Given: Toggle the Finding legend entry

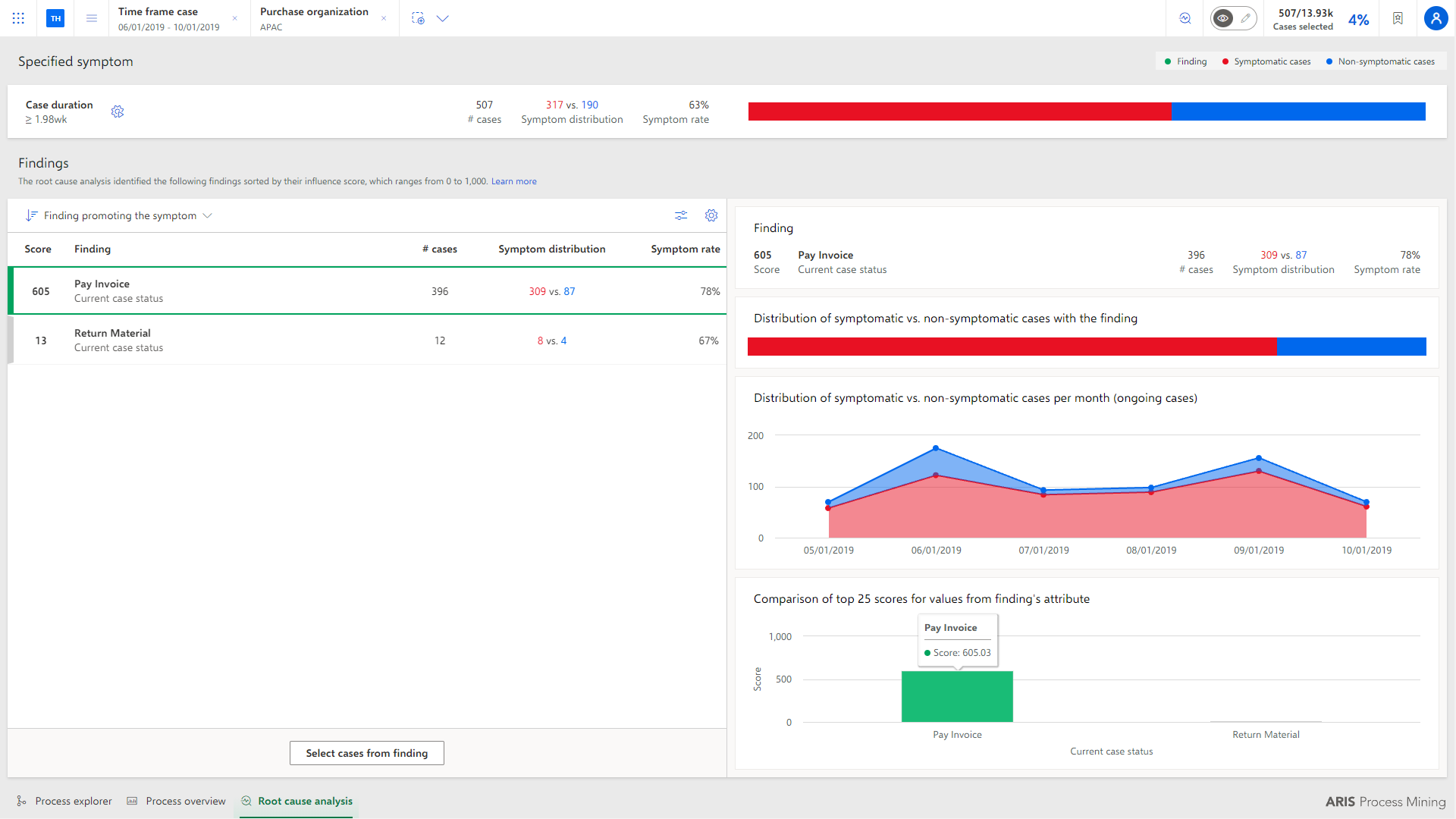Looking at the screenshot, I should 1185,61.
